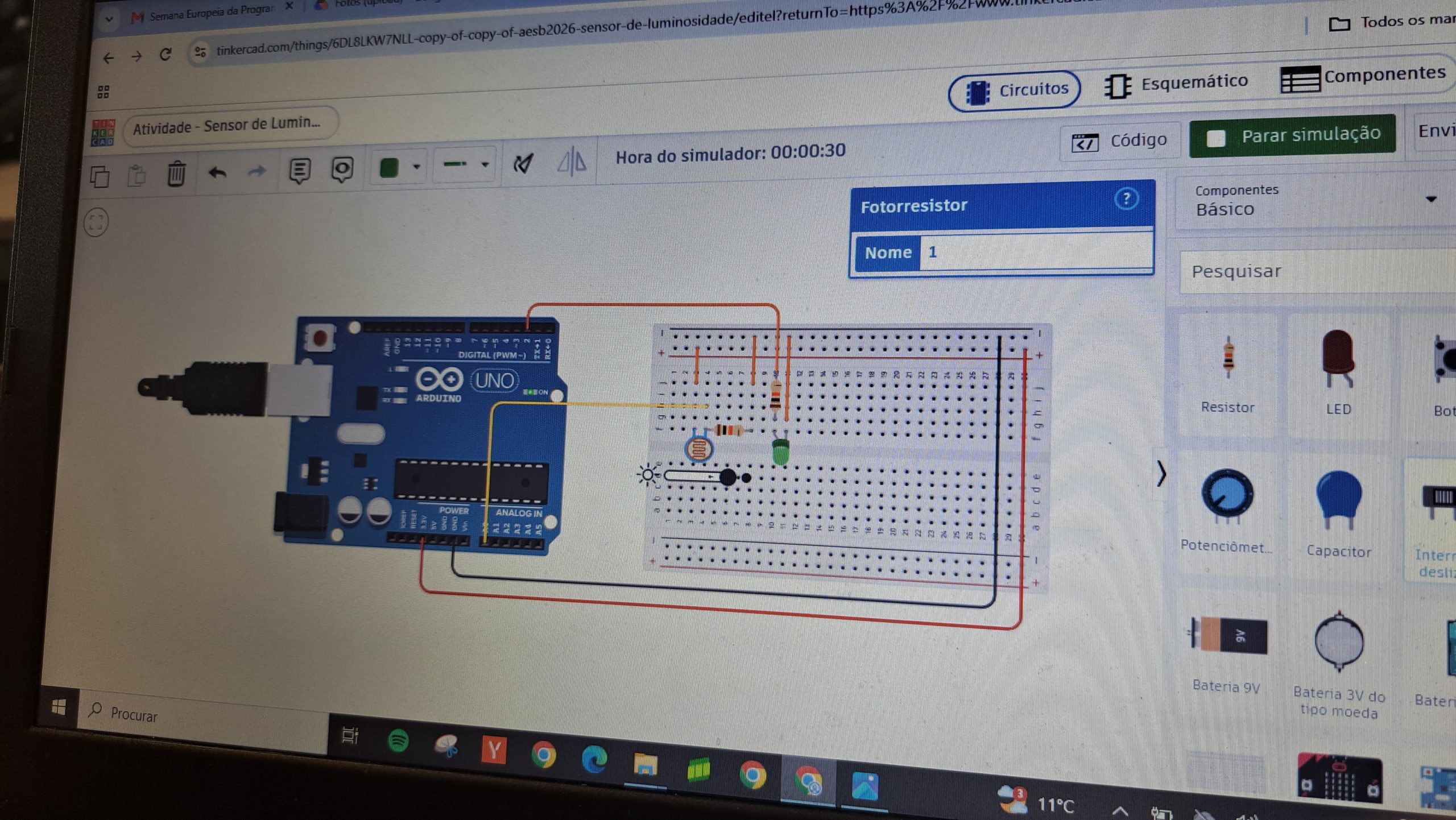Click the Tinkercad logo
This screenshot has width=1456, height=820.
pos(103,132)
